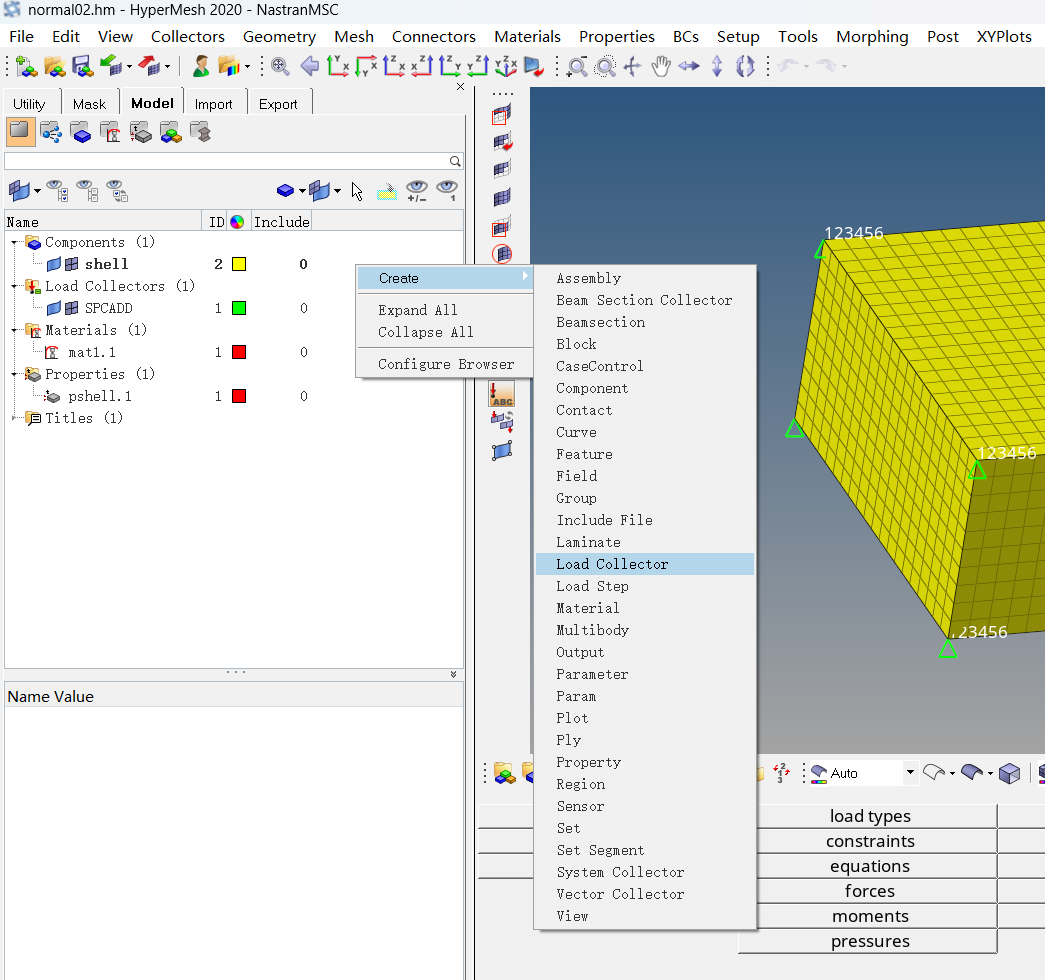Select the pan hand tool
This screenshot has height=980, width=1045.
click(661, 66)
